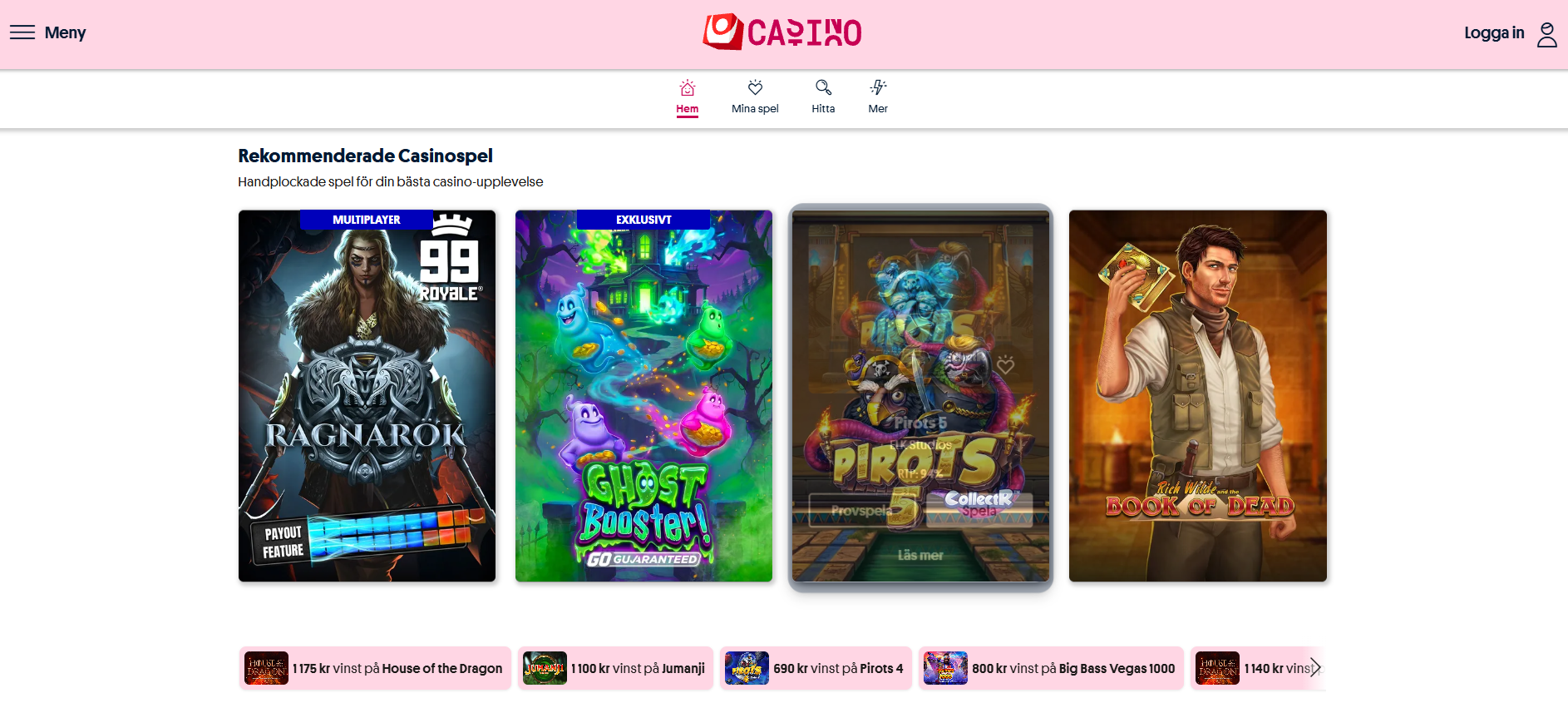
Task: Click Läs mer on Pirots 5
Action: [x=920, y=555]
